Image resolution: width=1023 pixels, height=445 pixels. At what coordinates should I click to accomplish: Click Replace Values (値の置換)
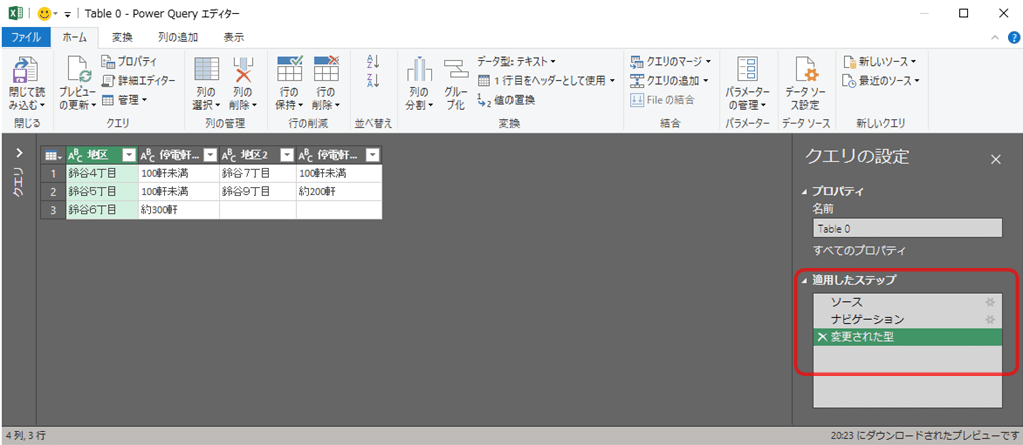[506, 99]
